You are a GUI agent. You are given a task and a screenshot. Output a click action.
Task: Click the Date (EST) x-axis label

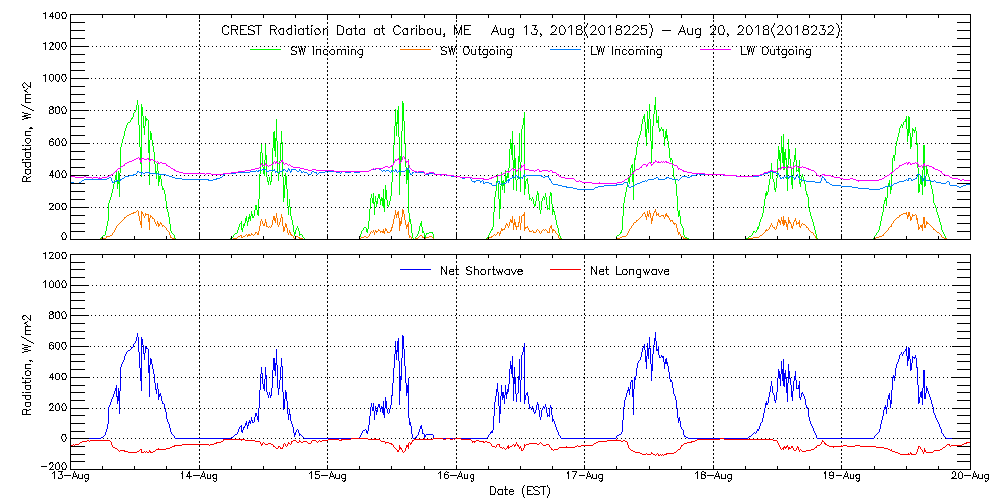(x=521, y=491)
